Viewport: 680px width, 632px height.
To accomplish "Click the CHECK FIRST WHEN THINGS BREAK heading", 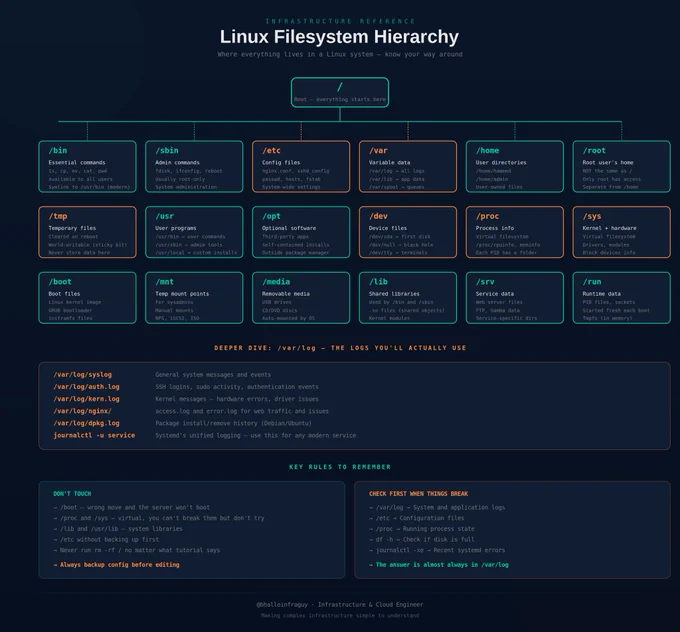I will point(418,494).
